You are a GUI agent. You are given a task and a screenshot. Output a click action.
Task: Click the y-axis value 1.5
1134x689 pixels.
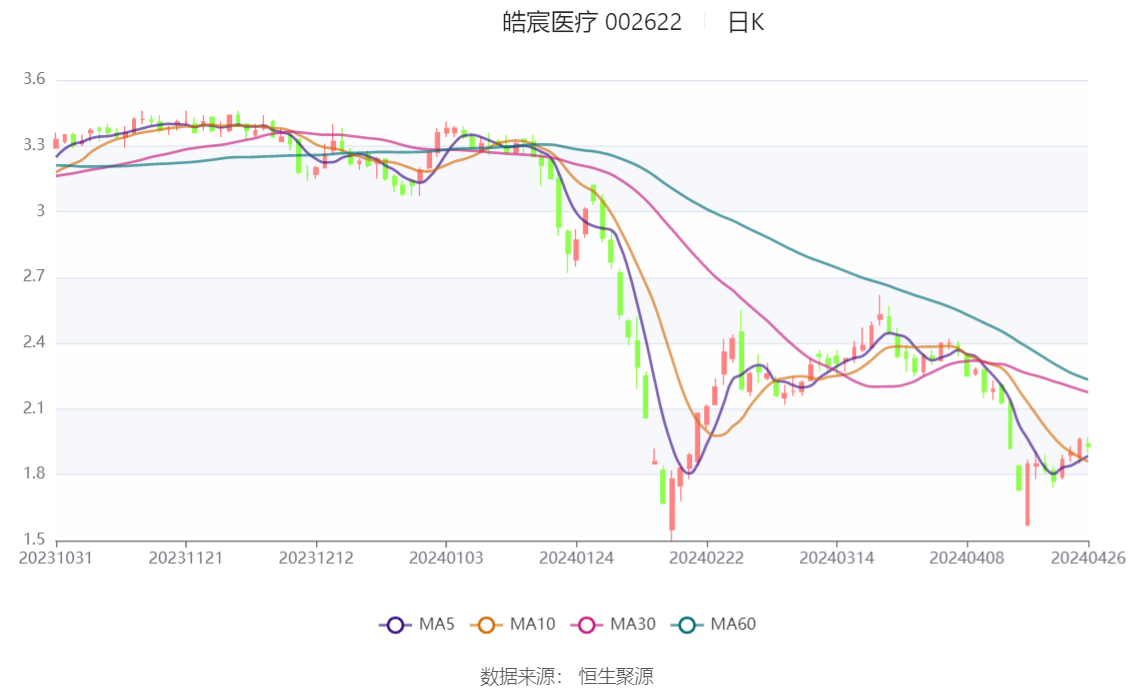coord(34,539)
